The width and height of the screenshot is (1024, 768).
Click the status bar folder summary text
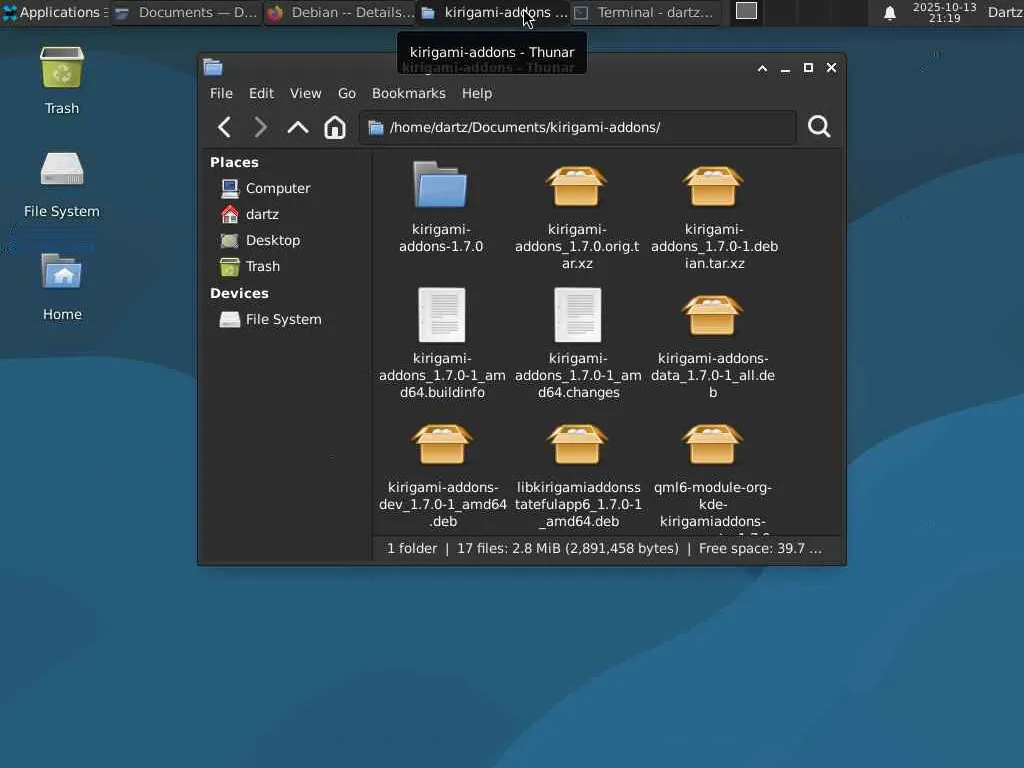click(604, 549)
